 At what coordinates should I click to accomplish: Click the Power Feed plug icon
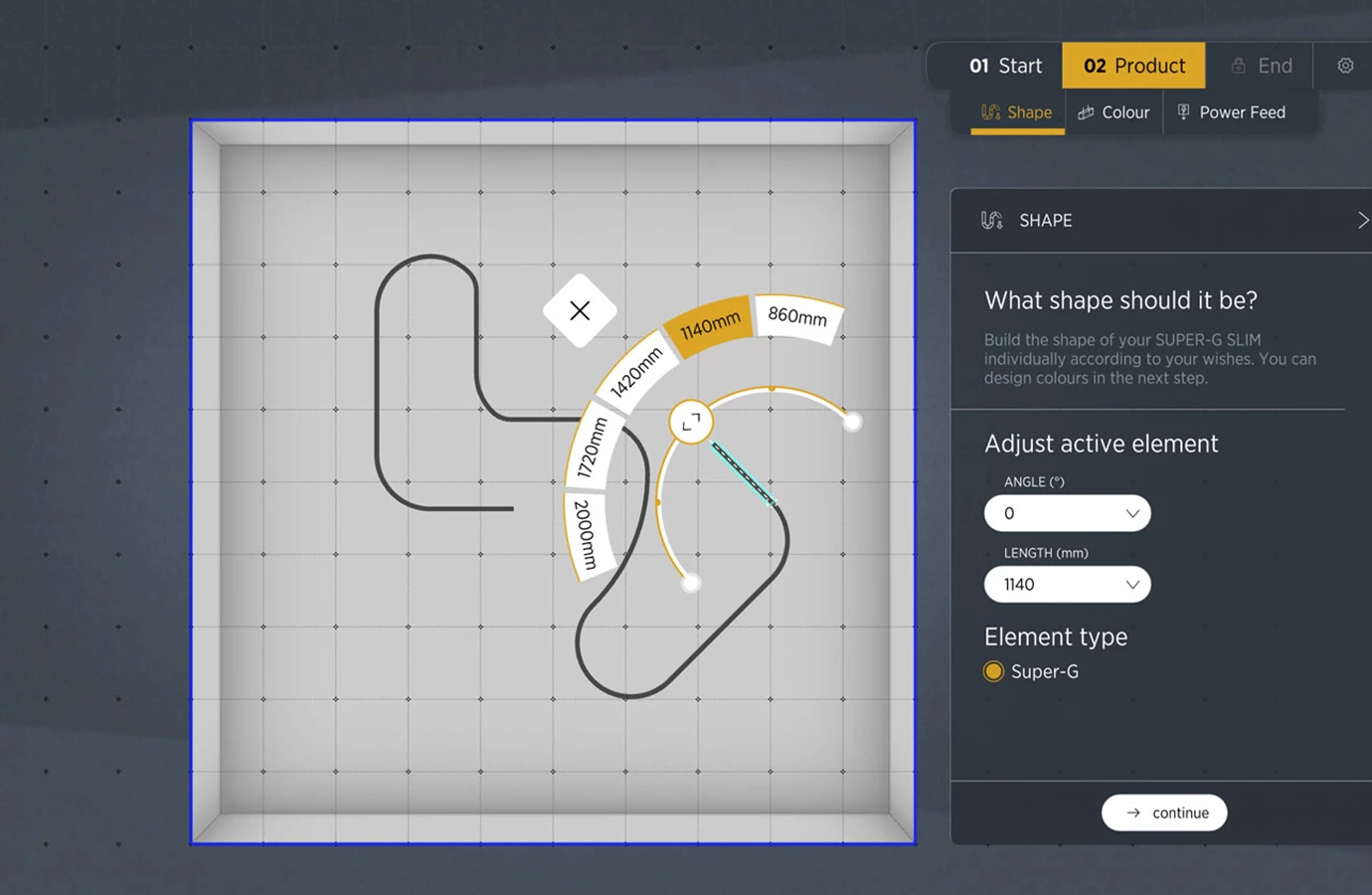click(1183, 112)
